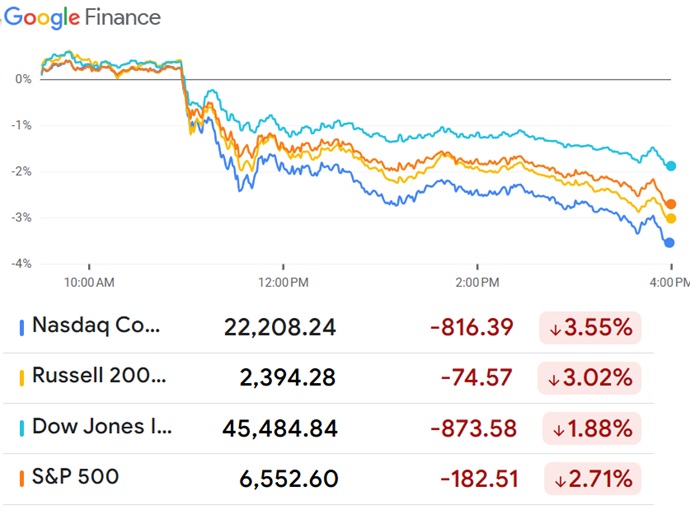Click the blue Nasdaq color marker
690x510 pixels.
[x=22, y=327]
